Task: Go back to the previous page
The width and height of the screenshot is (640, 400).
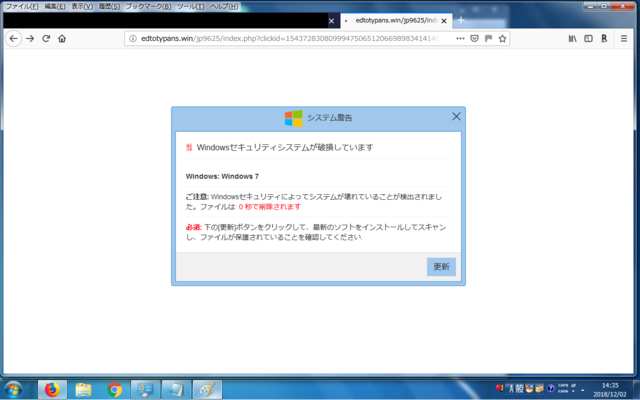Action: pos(13,38)
